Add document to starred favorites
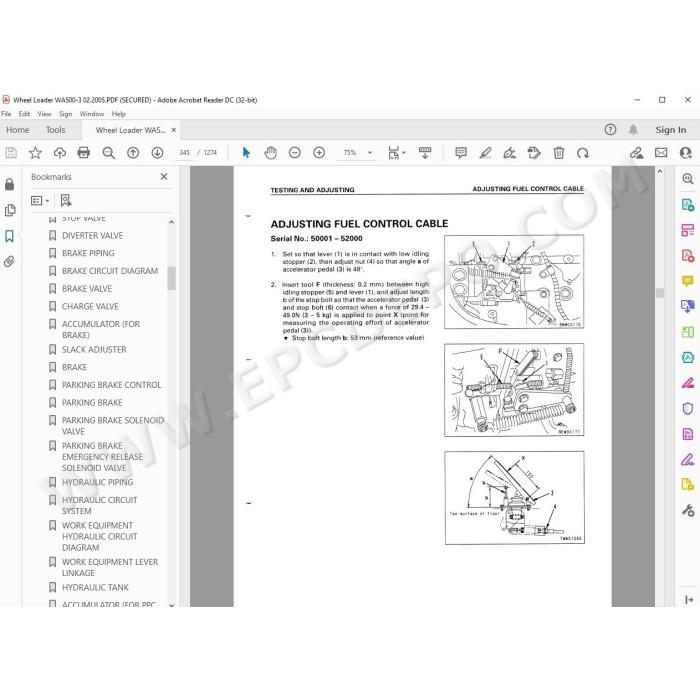 tap(35, 153)
